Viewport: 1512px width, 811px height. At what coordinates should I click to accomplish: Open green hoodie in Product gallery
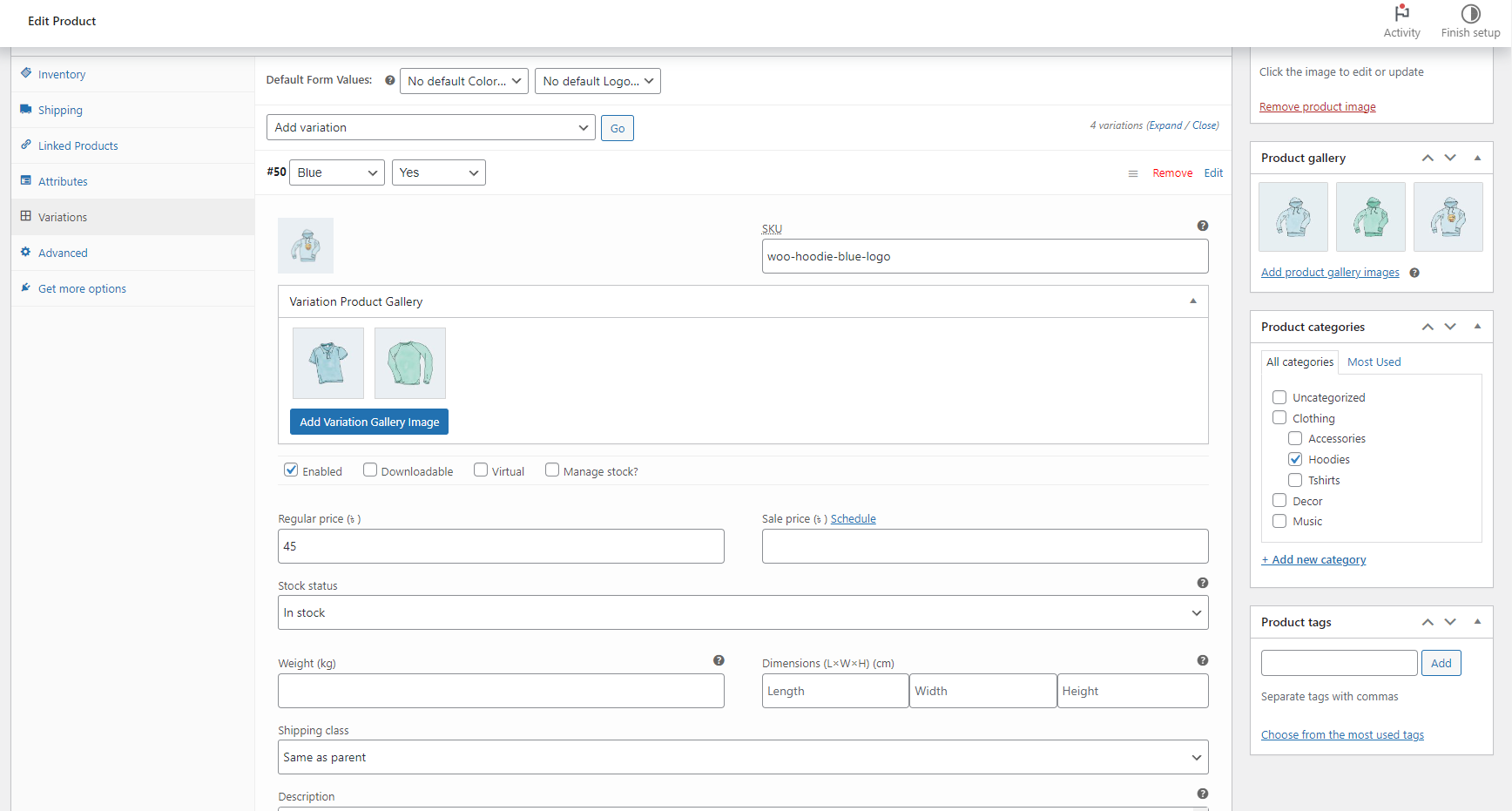(x=1371, y=217)
